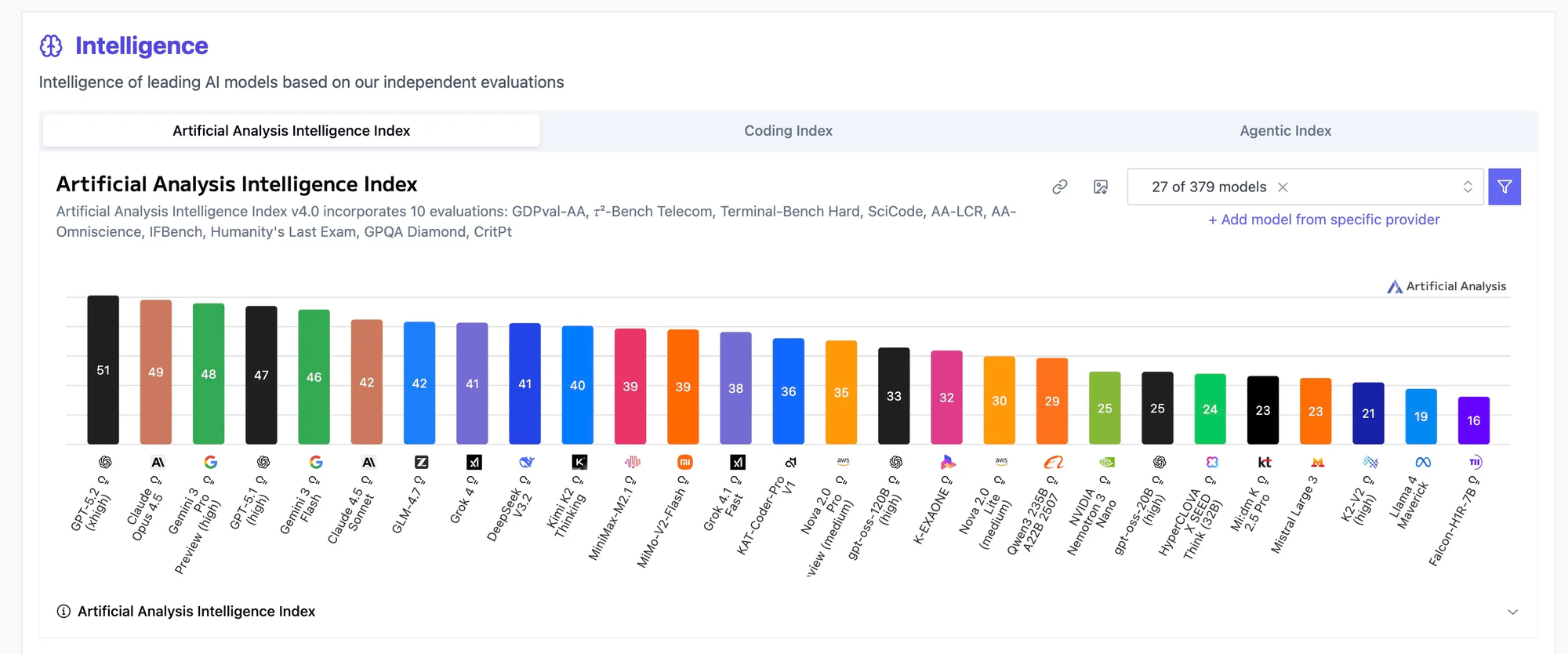Click the NVIDIA logo under Nemotron 3 Nano
Screen dimensions: 1568x654
click(x=1106, y=463)
